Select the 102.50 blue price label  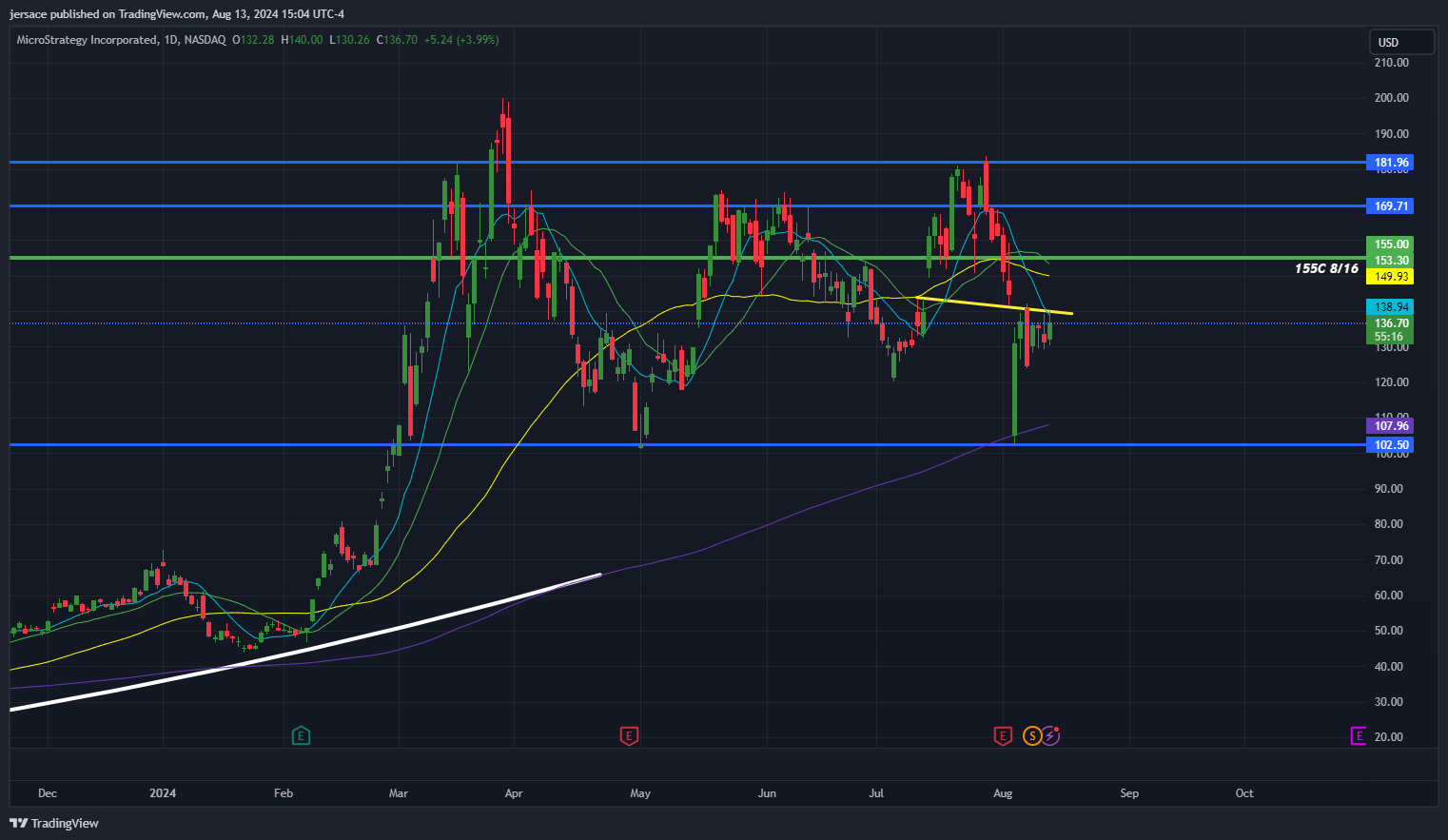coord(1390,445)
